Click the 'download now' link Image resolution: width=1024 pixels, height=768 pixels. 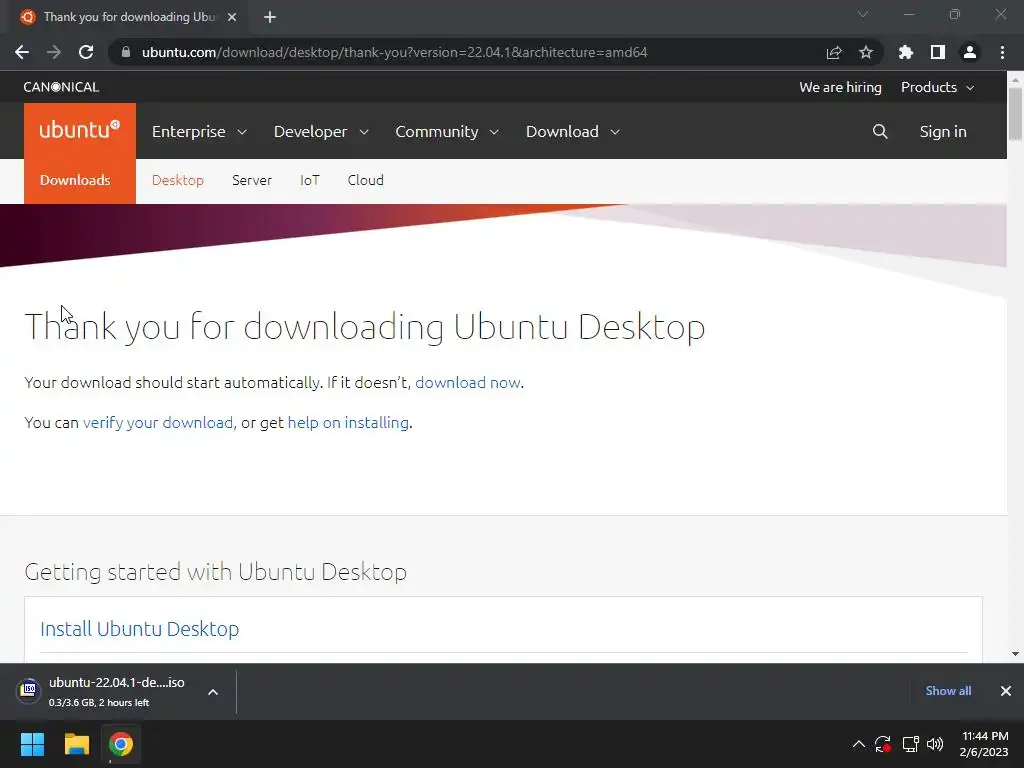click(x=468, y=383)
